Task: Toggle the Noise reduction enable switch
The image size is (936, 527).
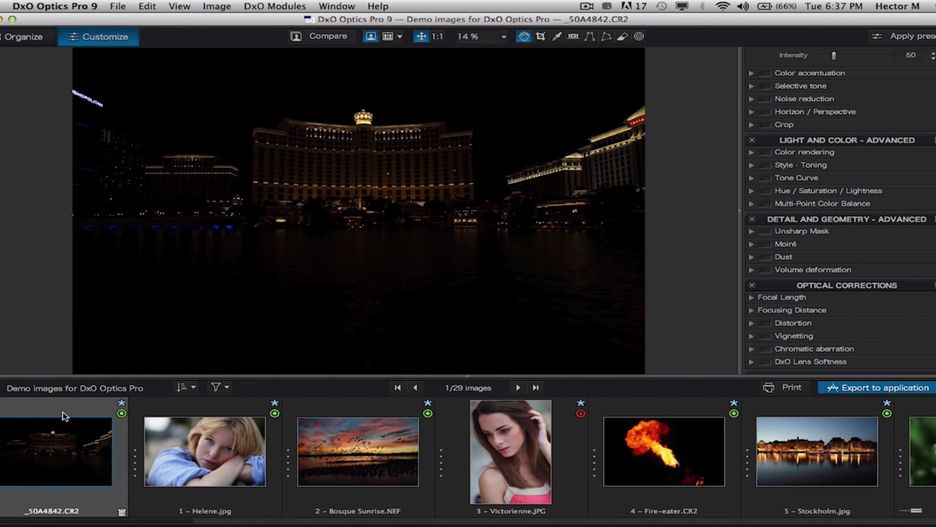Action: pos(765,99)
